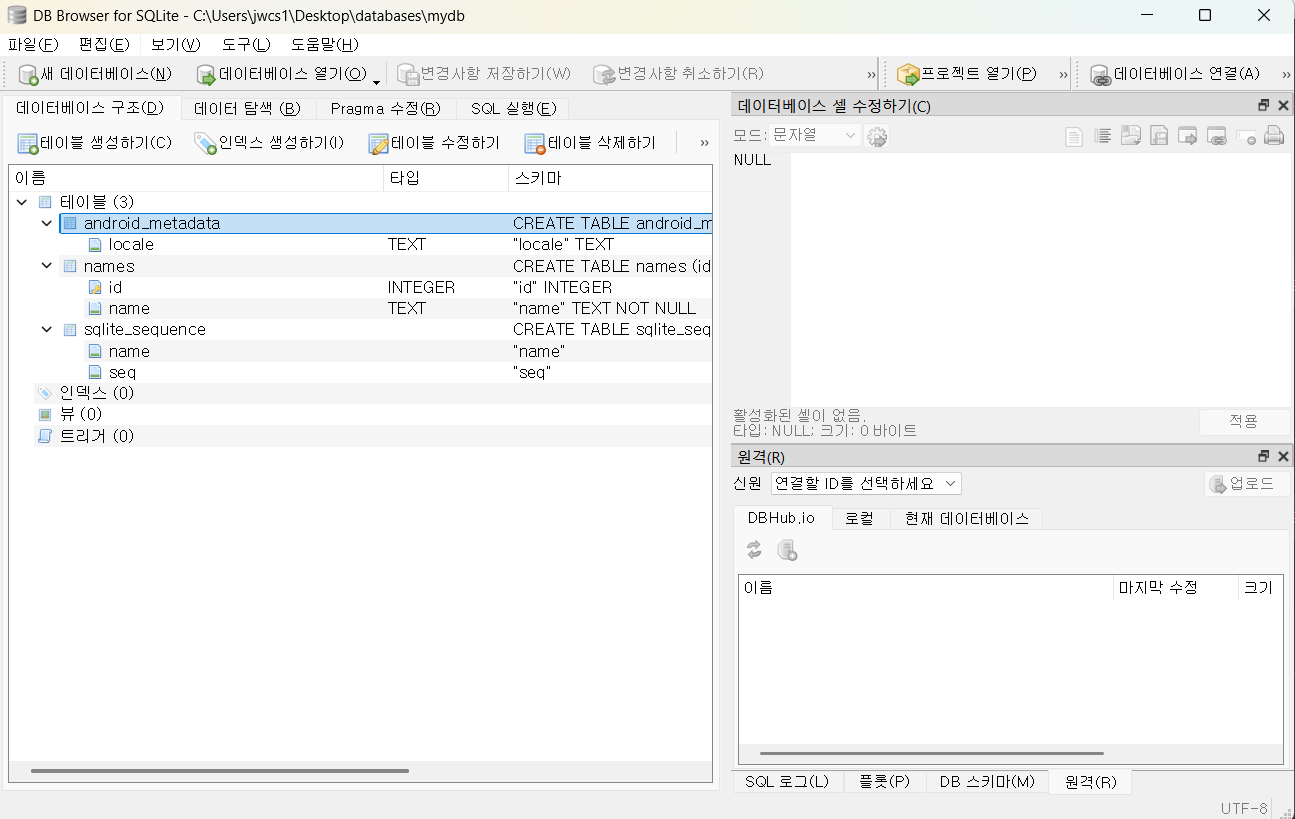Open the 도구(L) menu
Viewport: 1295px width, 819px height.
(x=247, y=45)
